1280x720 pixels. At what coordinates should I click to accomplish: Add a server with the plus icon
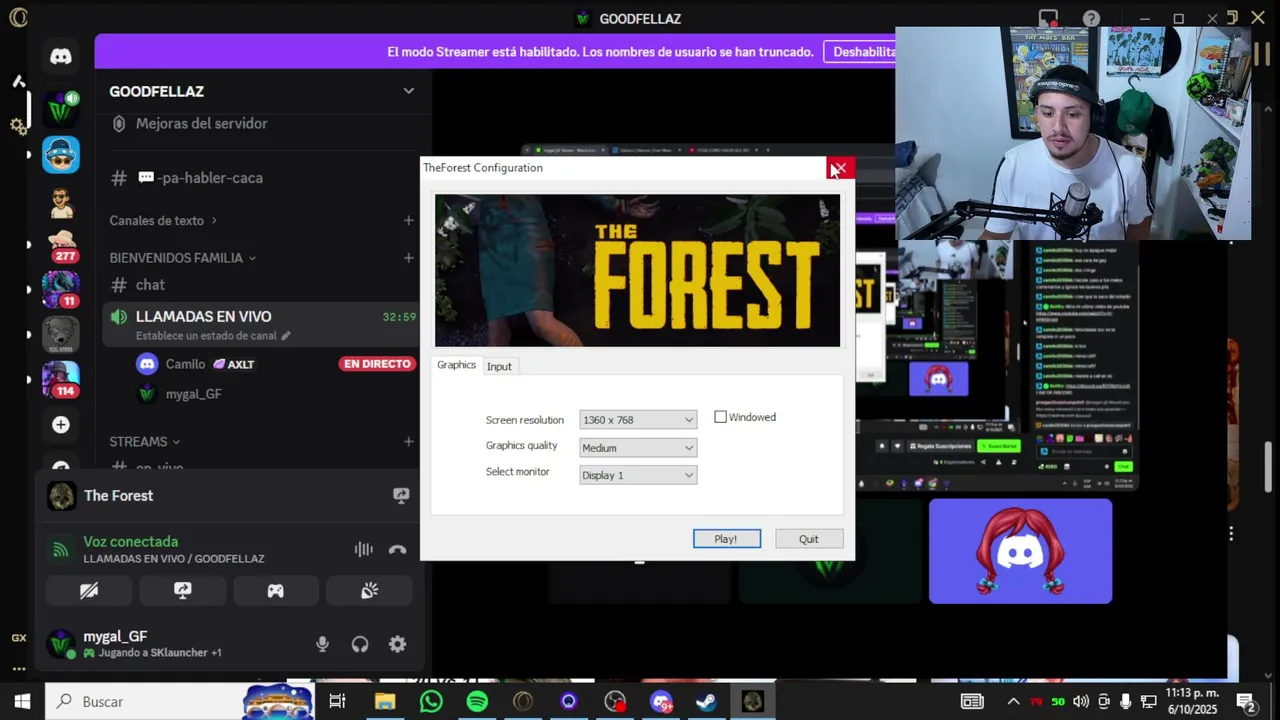[61, 425]
